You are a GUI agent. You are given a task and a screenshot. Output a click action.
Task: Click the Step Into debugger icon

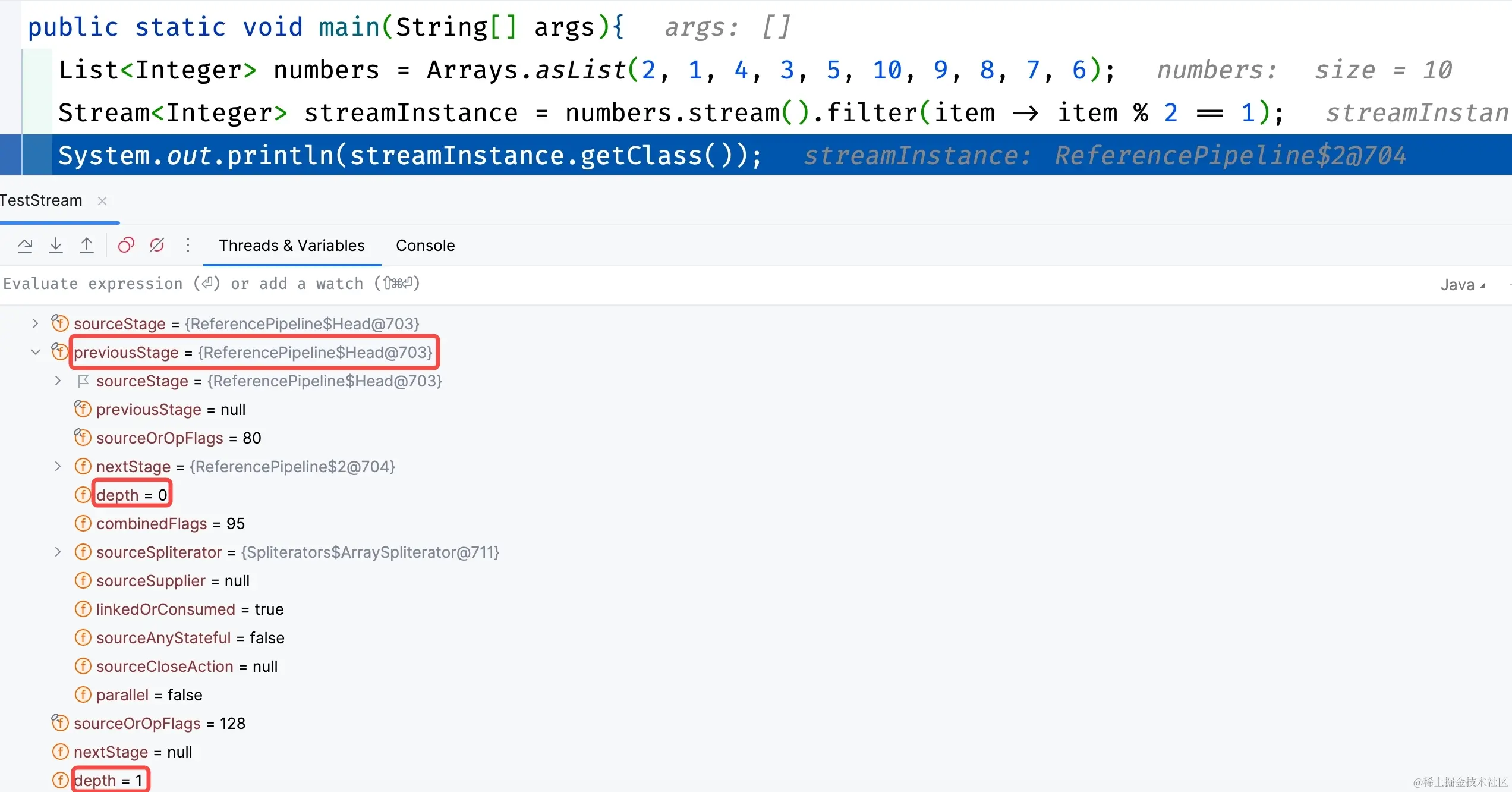click(x=56, y=246)
